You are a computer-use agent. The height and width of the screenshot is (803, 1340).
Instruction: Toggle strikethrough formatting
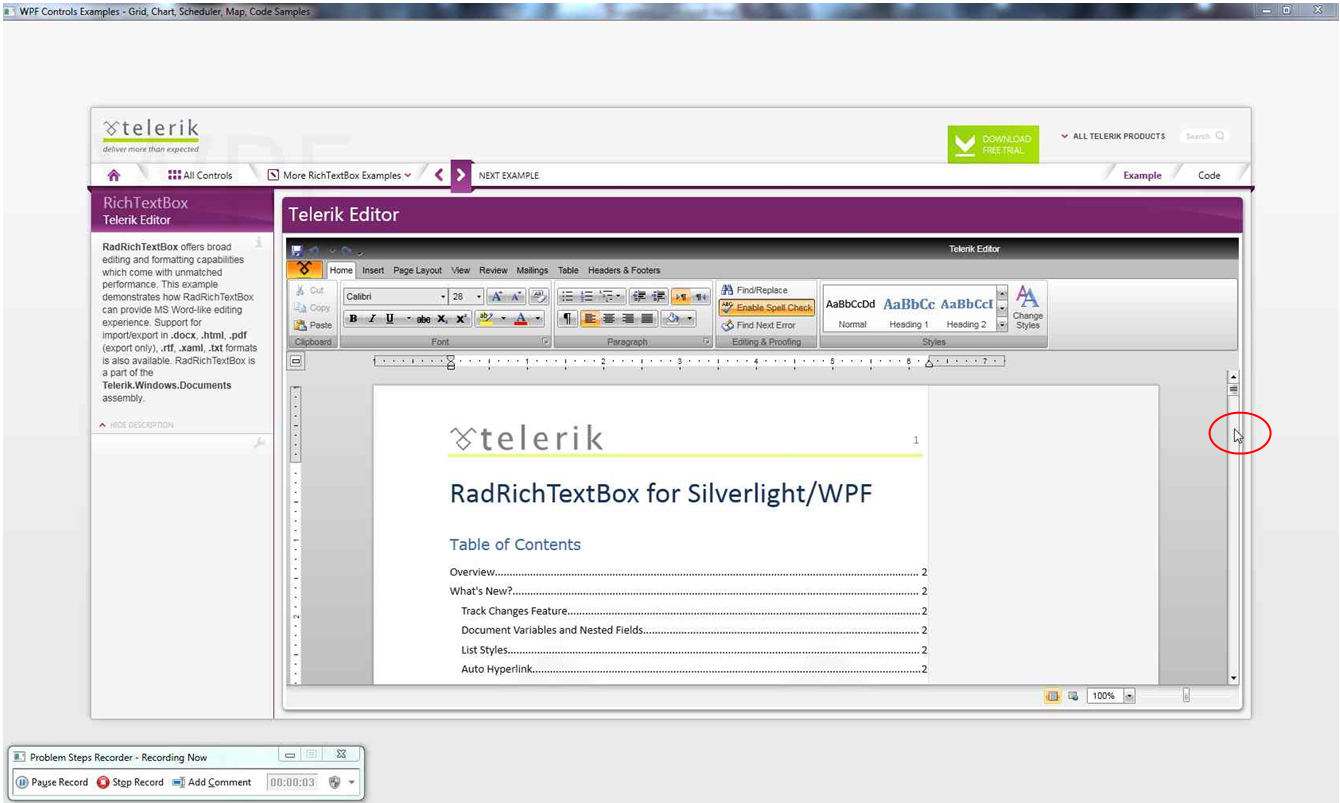[423, 319]
